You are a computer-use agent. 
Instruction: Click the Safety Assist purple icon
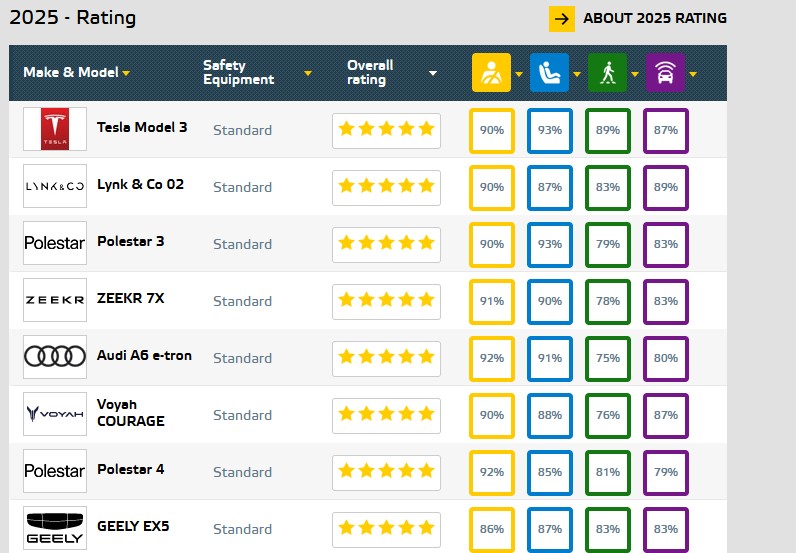coord(665,73)
